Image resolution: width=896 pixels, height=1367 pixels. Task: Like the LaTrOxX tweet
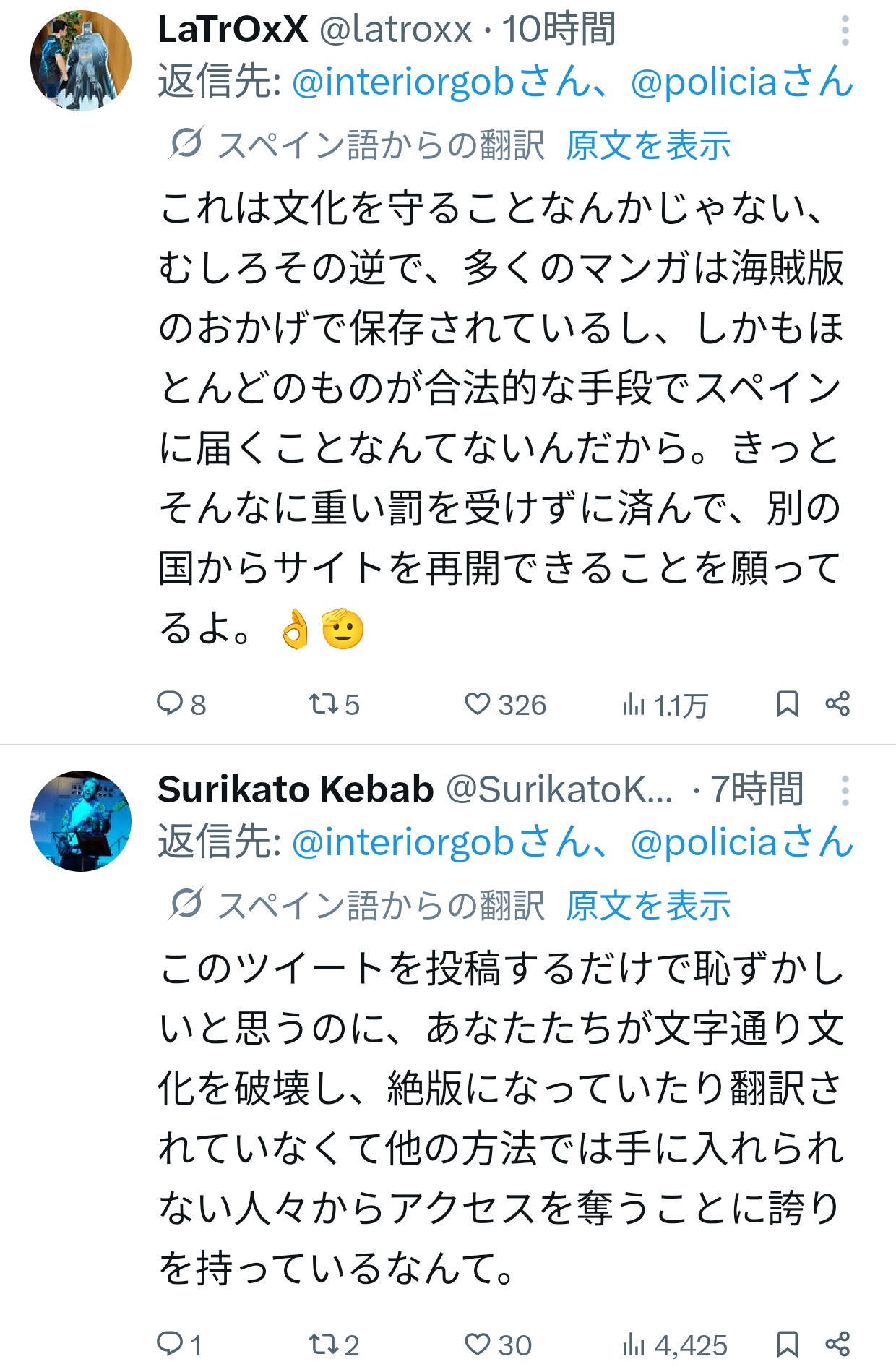coord(477,703)
